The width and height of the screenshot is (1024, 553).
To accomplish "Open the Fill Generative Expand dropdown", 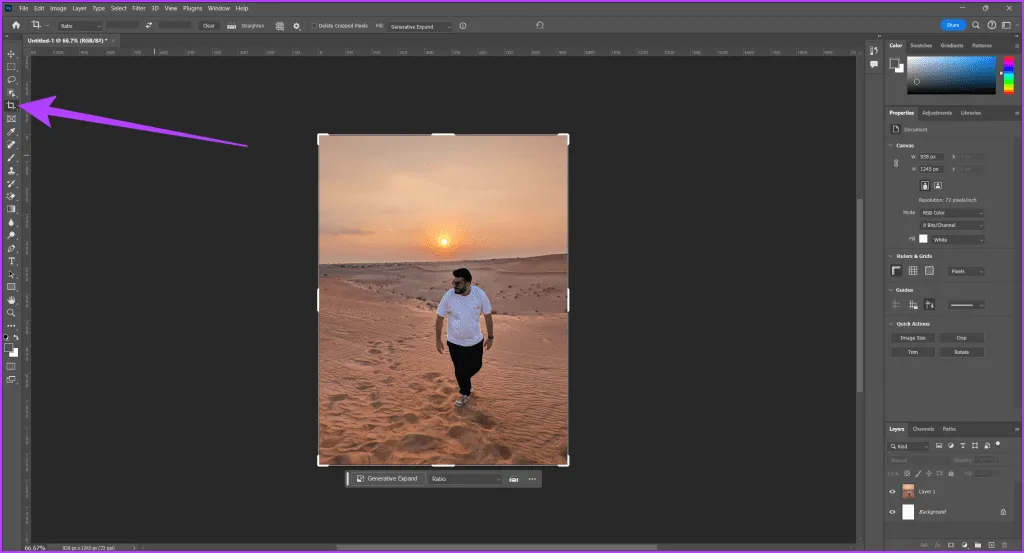I will click(x=420, y=25).
